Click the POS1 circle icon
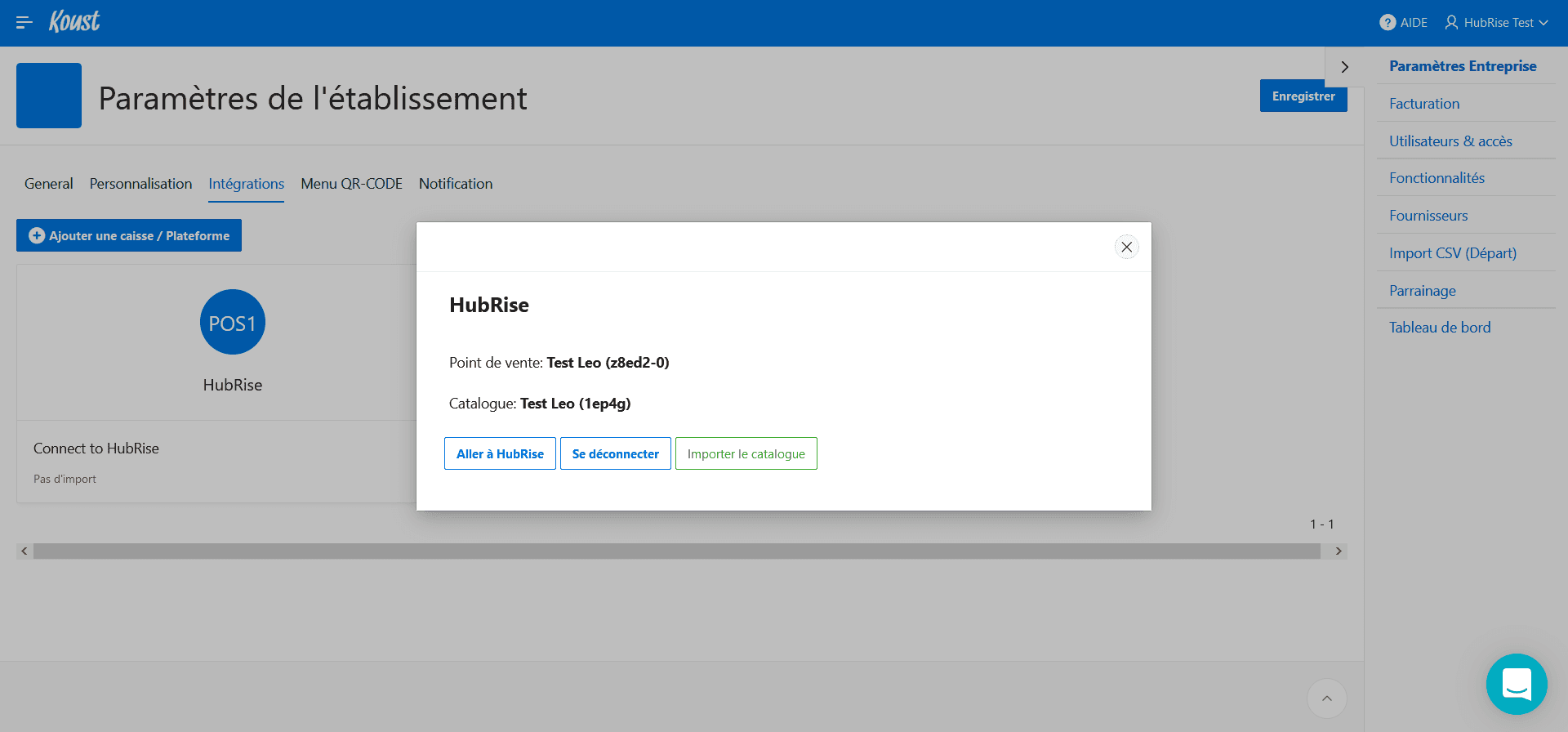 [x=233, y=322]
